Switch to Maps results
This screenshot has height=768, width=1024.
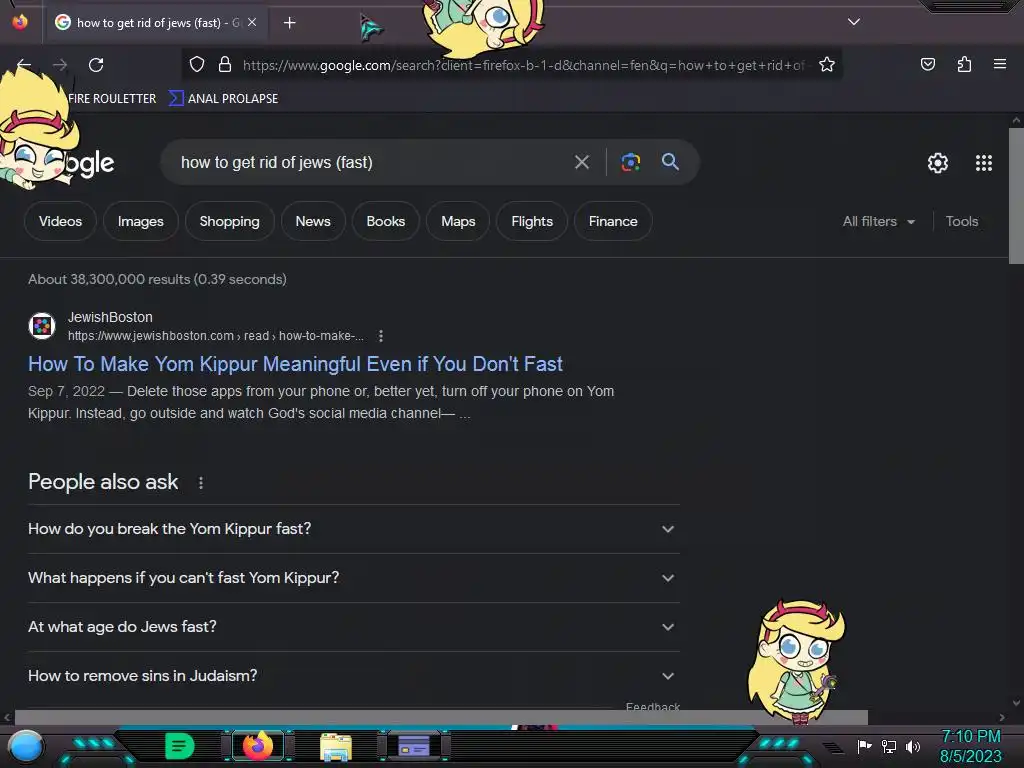coord(458,221)
